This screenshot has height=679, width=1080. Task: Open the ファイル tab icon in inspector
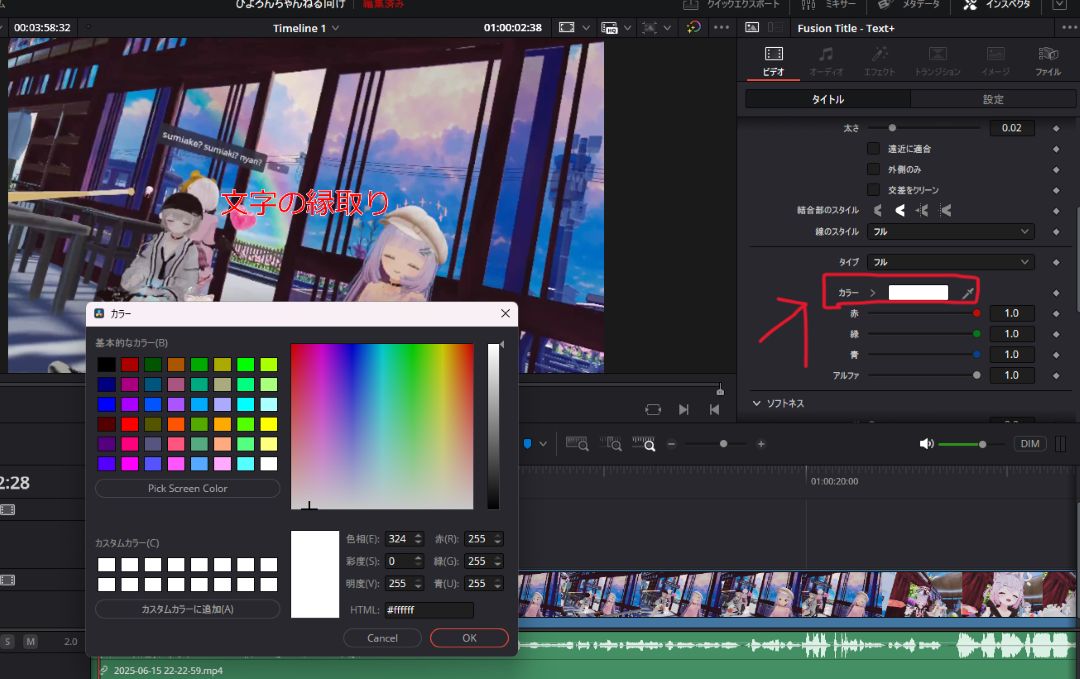coord(1048,60)
